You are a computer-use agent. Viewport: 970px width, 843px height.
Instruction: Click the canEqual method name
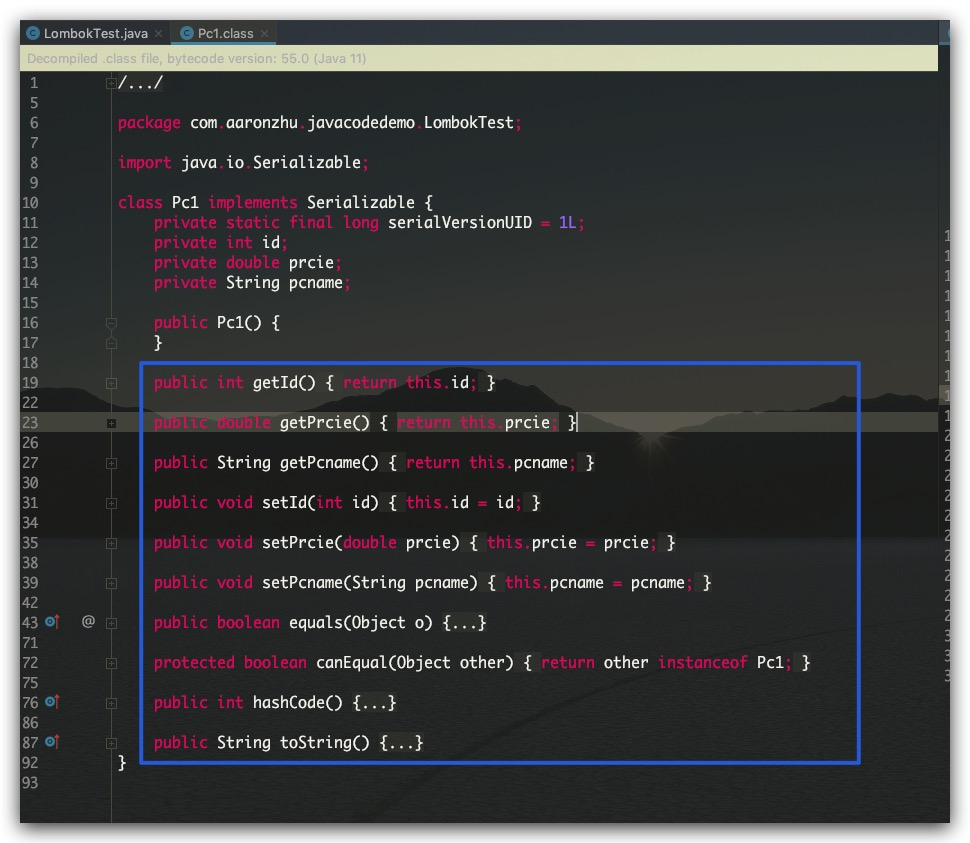pyautogui.click(x=351, y=662)
